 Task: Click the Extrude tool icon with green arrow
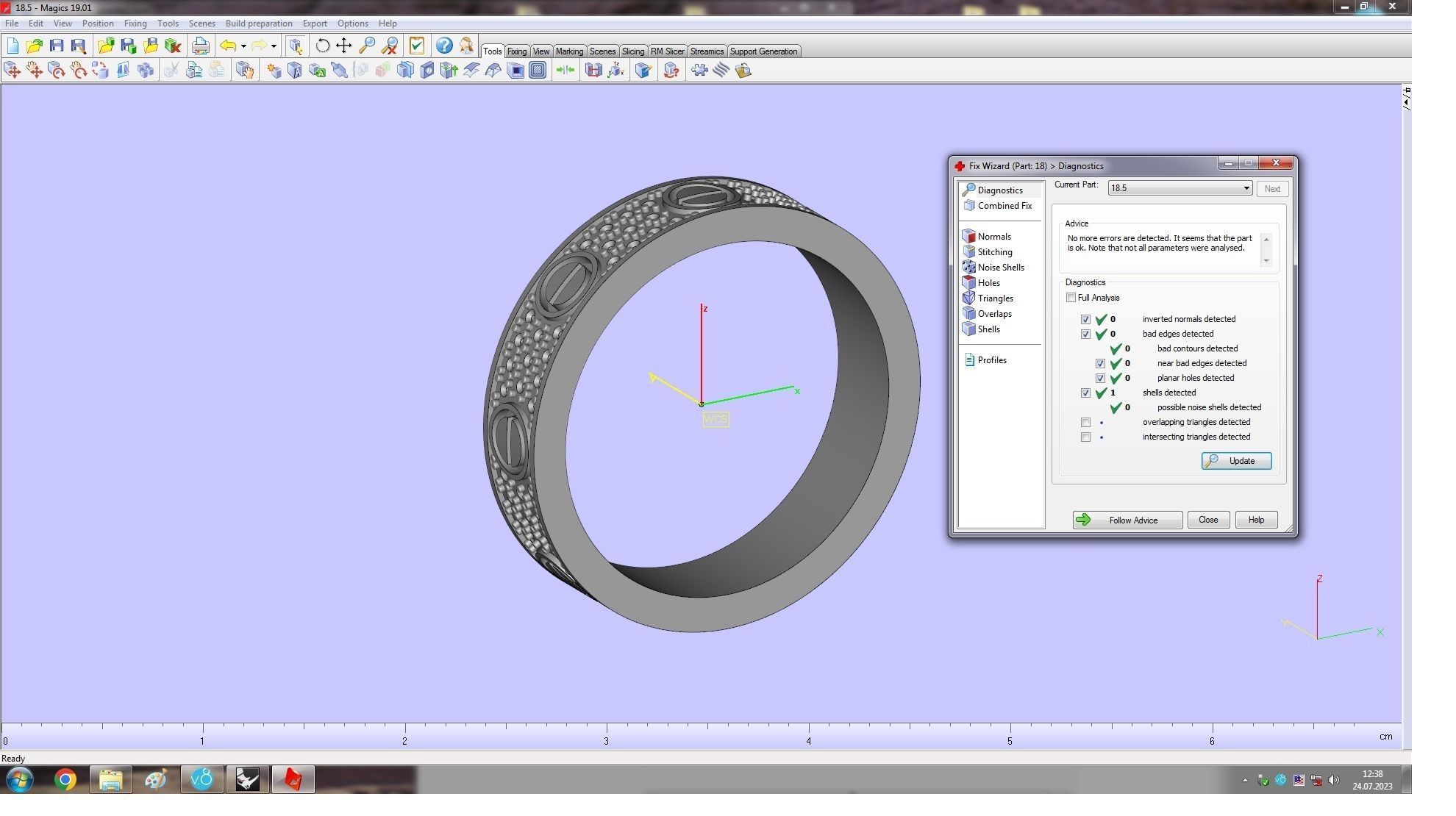(x=449, y=70)
